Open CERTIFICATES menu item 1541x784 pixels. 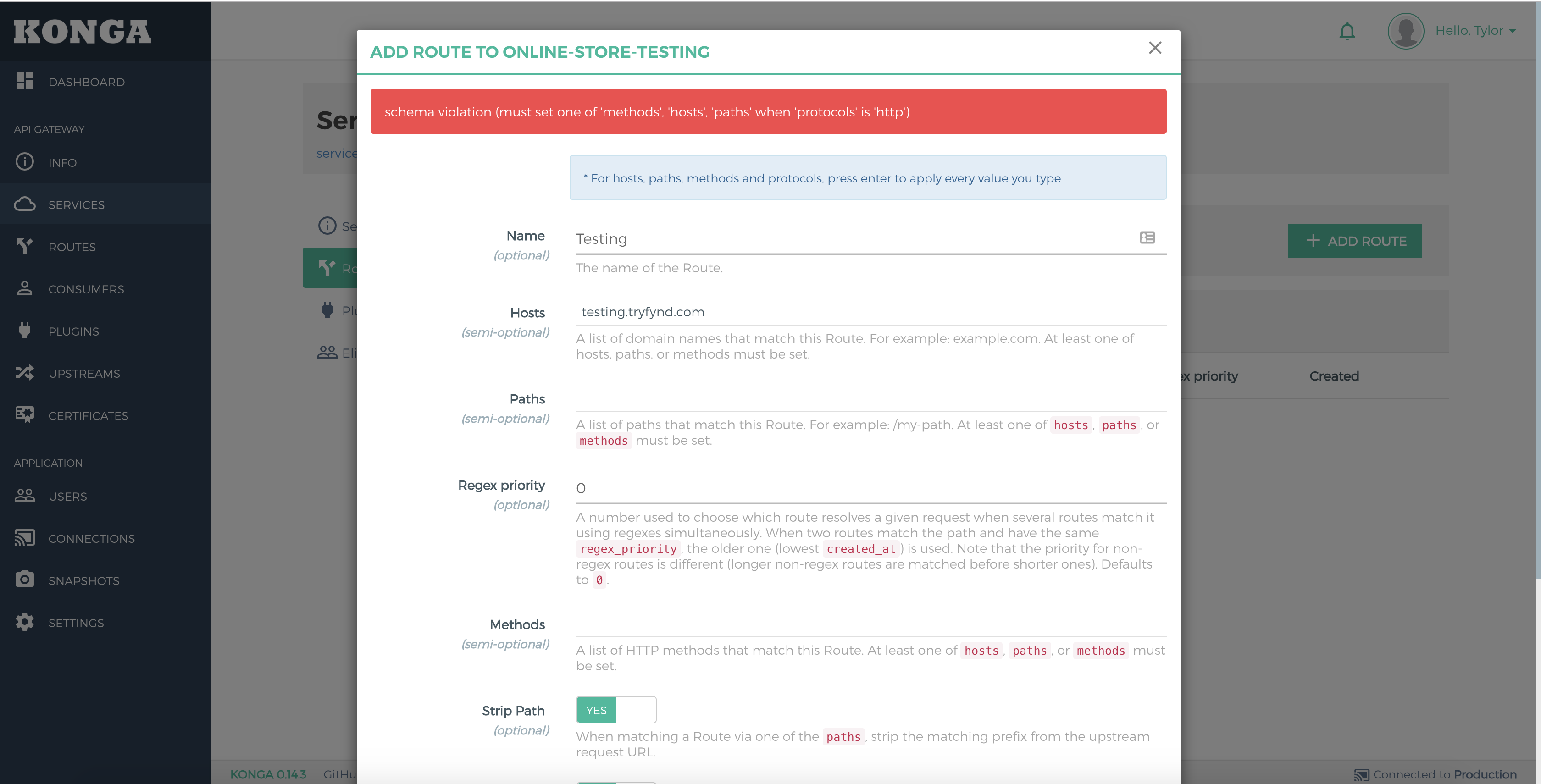pyautogui.click(x=105, y=415)
